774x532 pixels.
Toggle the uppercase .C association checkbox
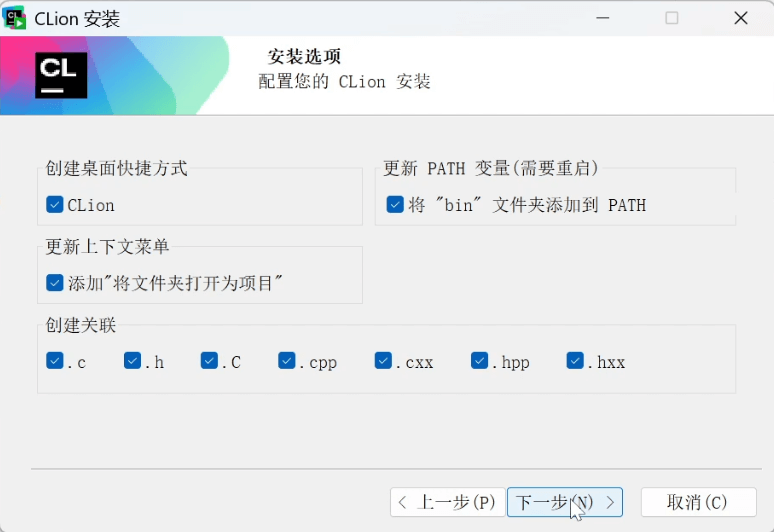pos(209,361)
